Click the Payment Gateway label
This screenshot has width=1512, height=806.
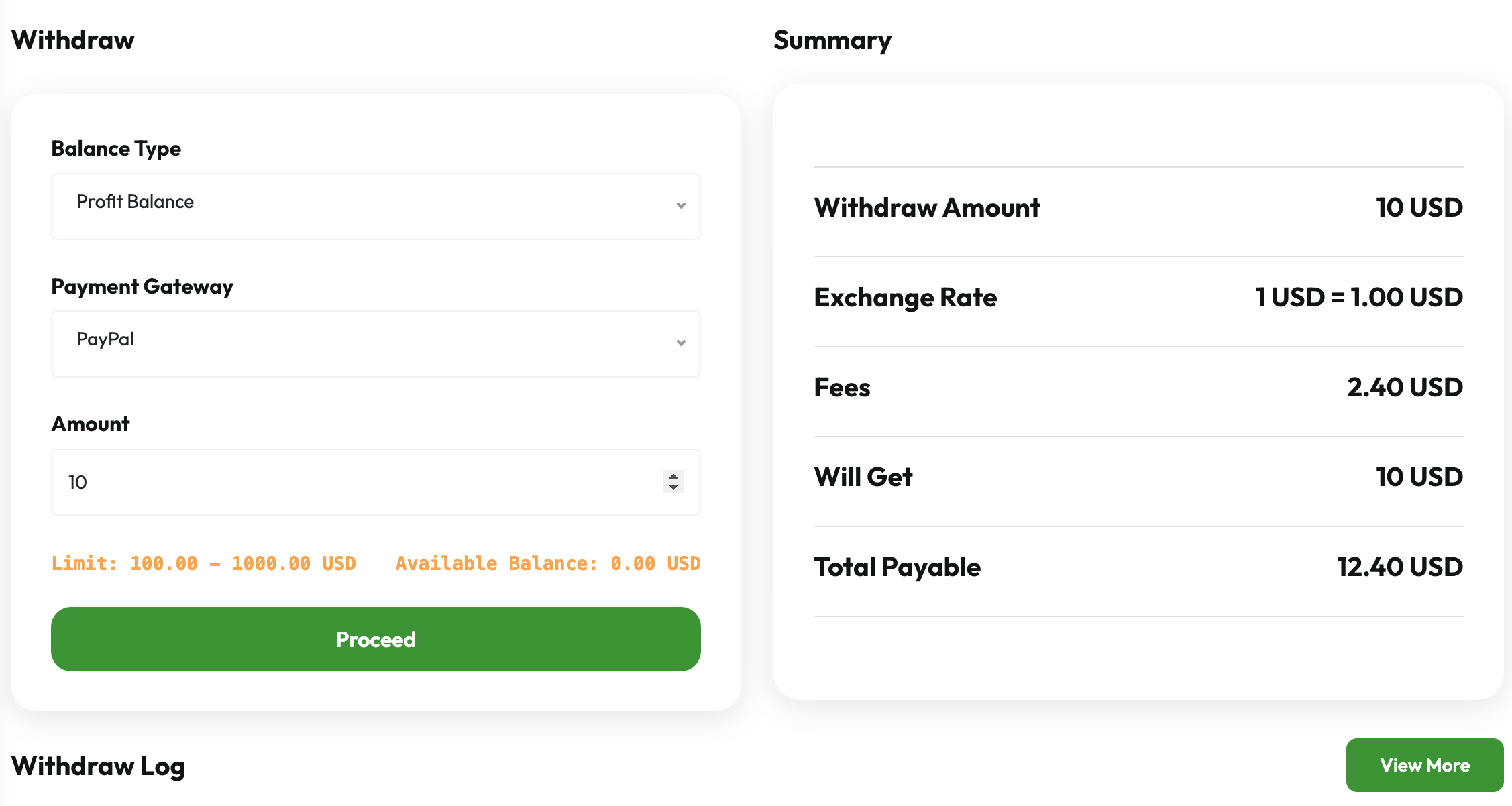(142, 286)
